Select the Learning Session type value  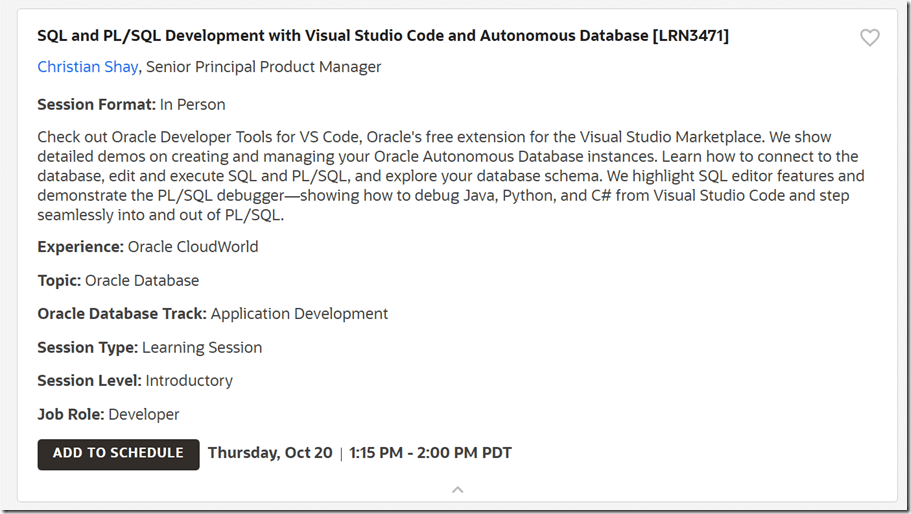pos(202,347)
